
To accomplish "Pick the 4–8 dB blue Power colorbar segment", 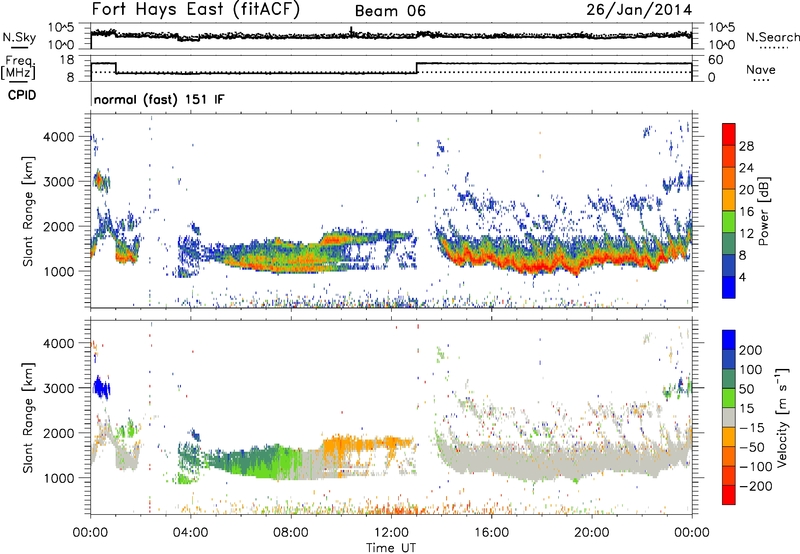I will point(729,265).
